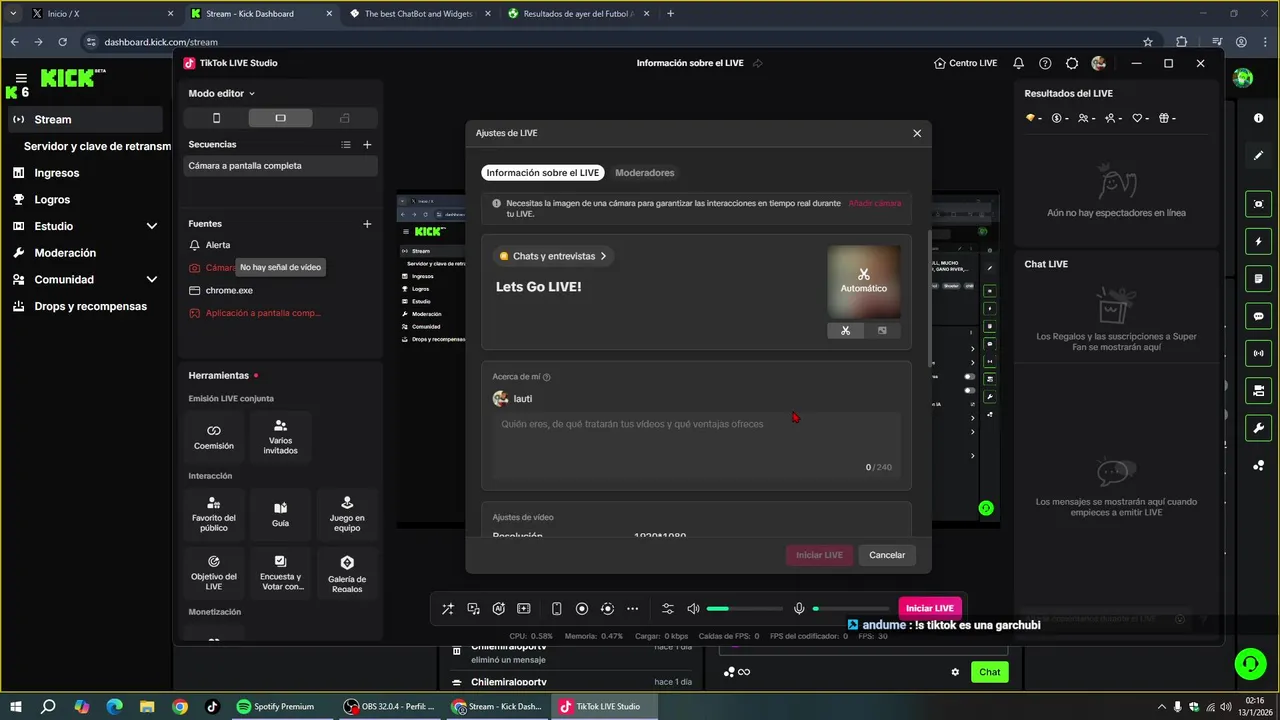Adjust the microphone level slider
The image size is (1280, 720).
(x=850, y=609)
